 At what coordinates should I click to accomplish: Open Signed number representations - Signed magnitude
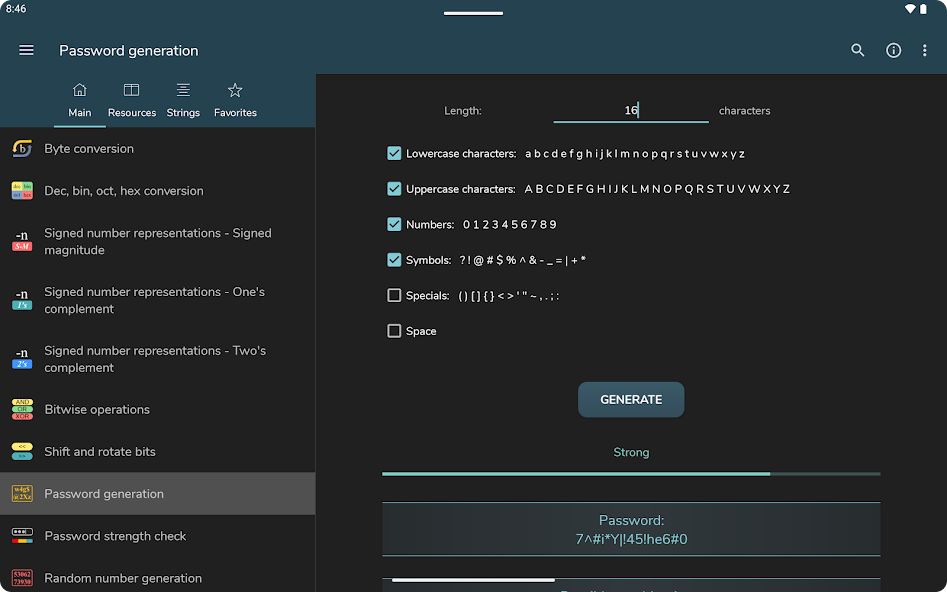point(158,241)
